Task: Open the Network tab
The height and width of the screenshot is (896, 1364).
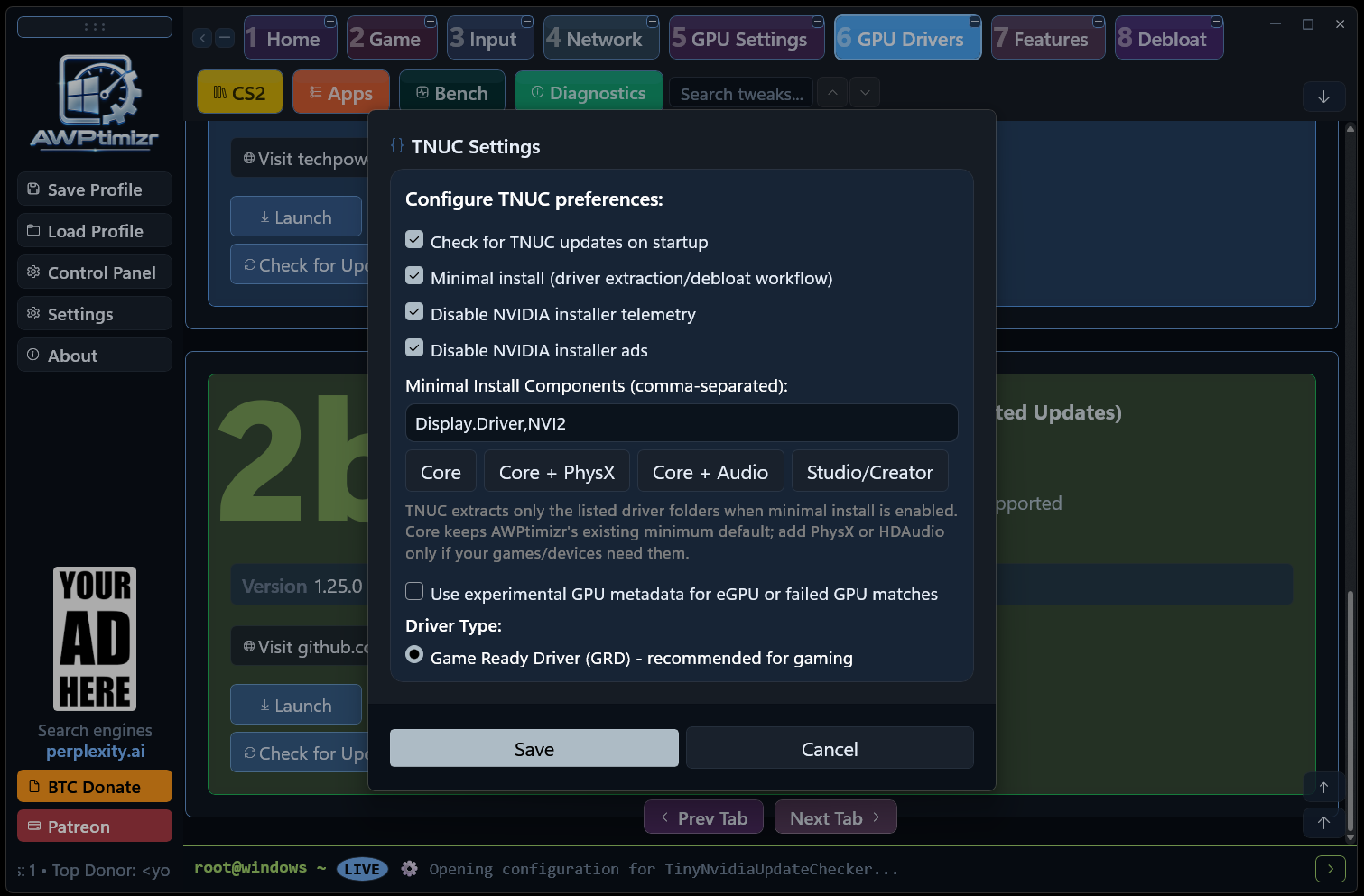Action: point(602,38)
